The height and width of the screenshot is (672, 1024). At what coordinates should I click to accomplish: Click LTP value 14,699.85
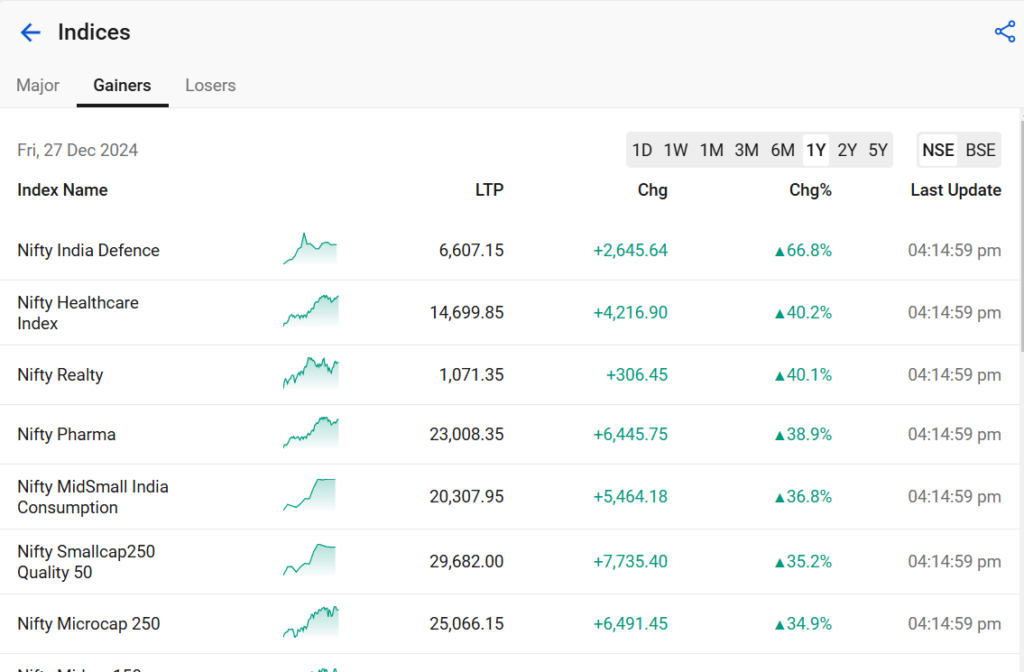[x=466, y=312]
